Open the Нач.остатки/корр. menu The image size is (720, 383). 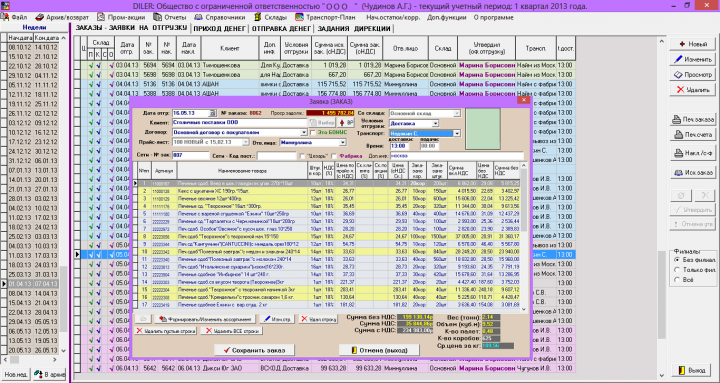[x=393, y=17]
